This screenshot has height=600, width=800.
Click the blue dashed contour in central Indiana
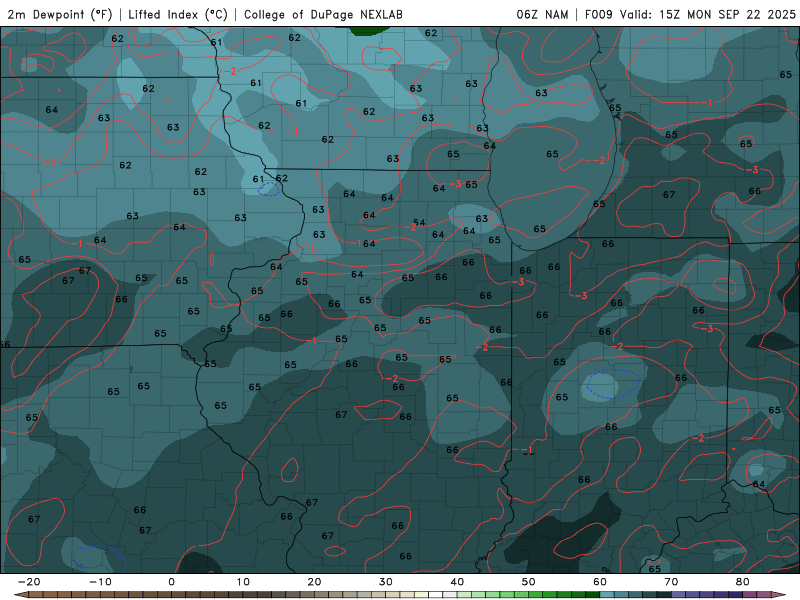[613, 384]
